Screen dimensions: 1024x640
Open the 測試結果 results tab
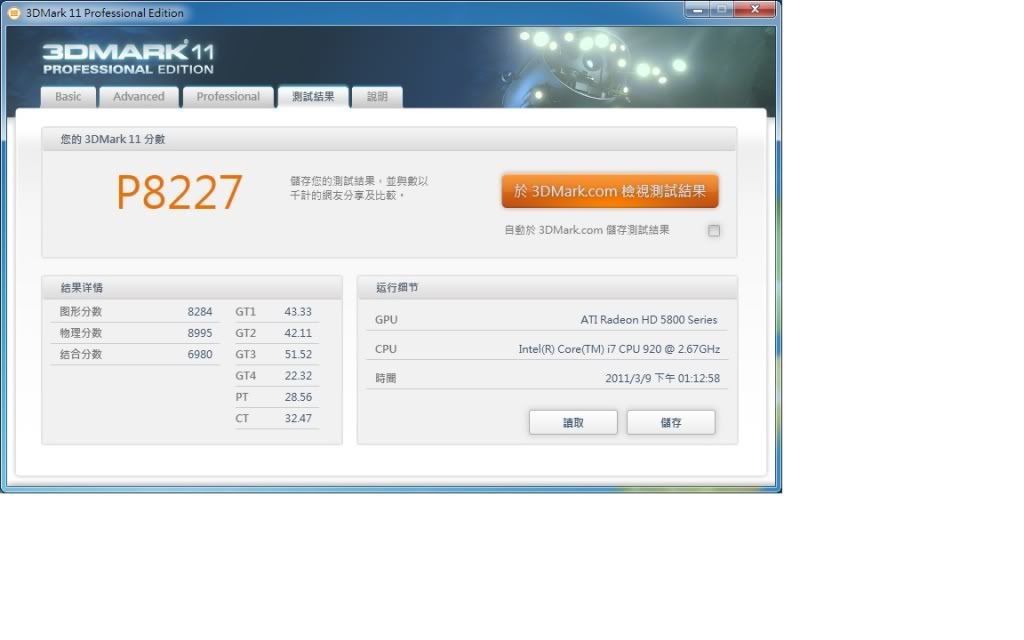tap(313, 97)
